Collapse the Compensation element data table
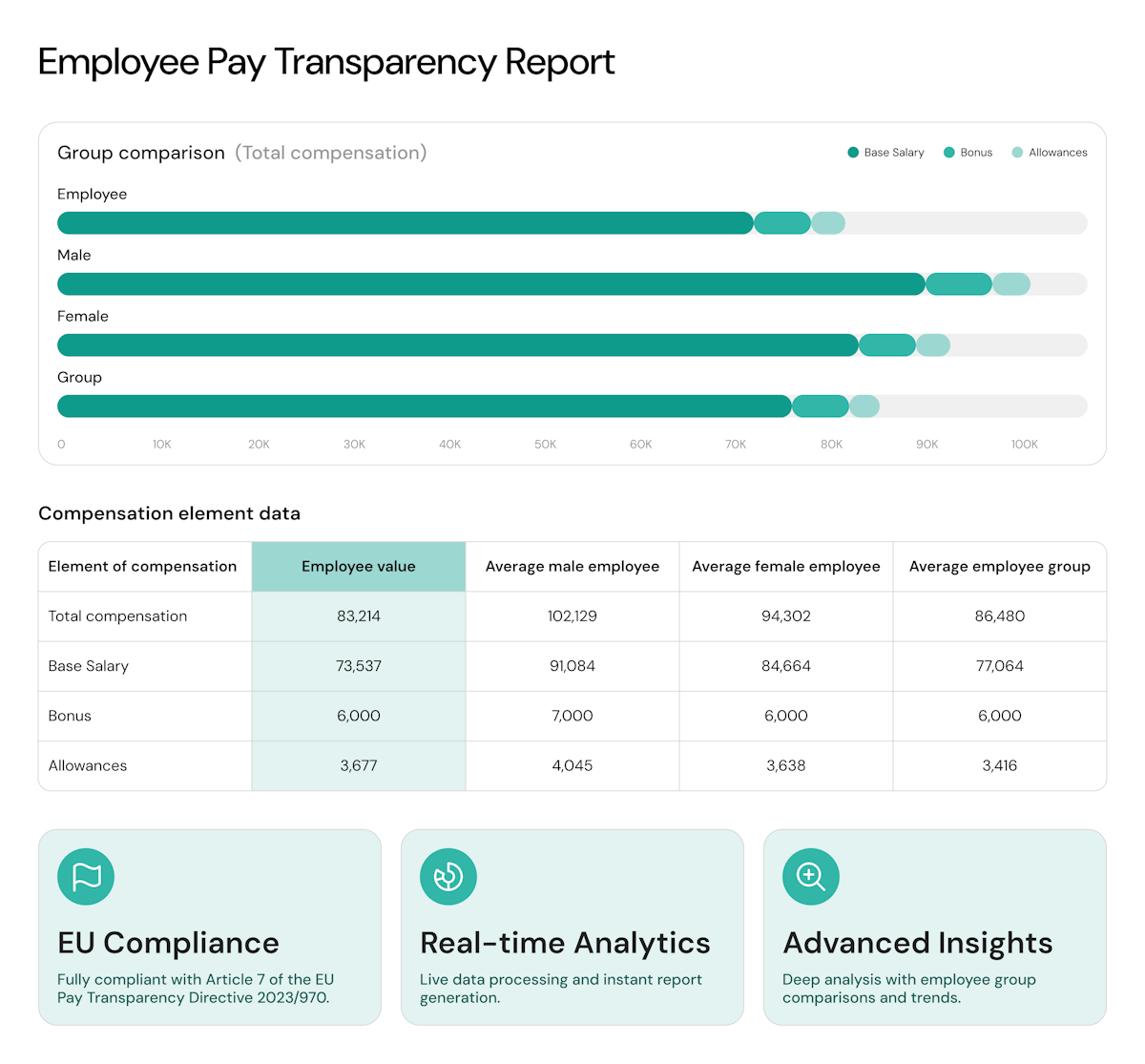This screenshot has width=1145, height=1064. point(169,513)
